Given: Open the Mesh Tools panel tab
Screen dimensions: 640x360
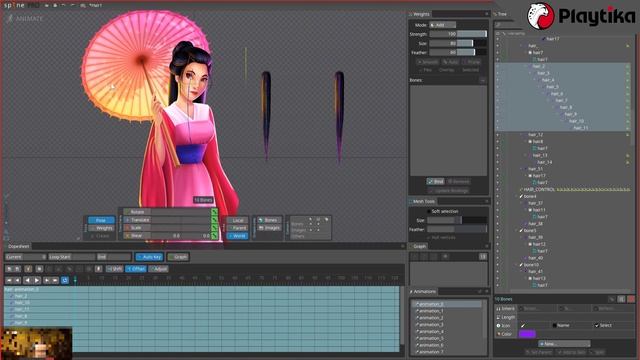Looking at the screenshot, I should point(422,201).
